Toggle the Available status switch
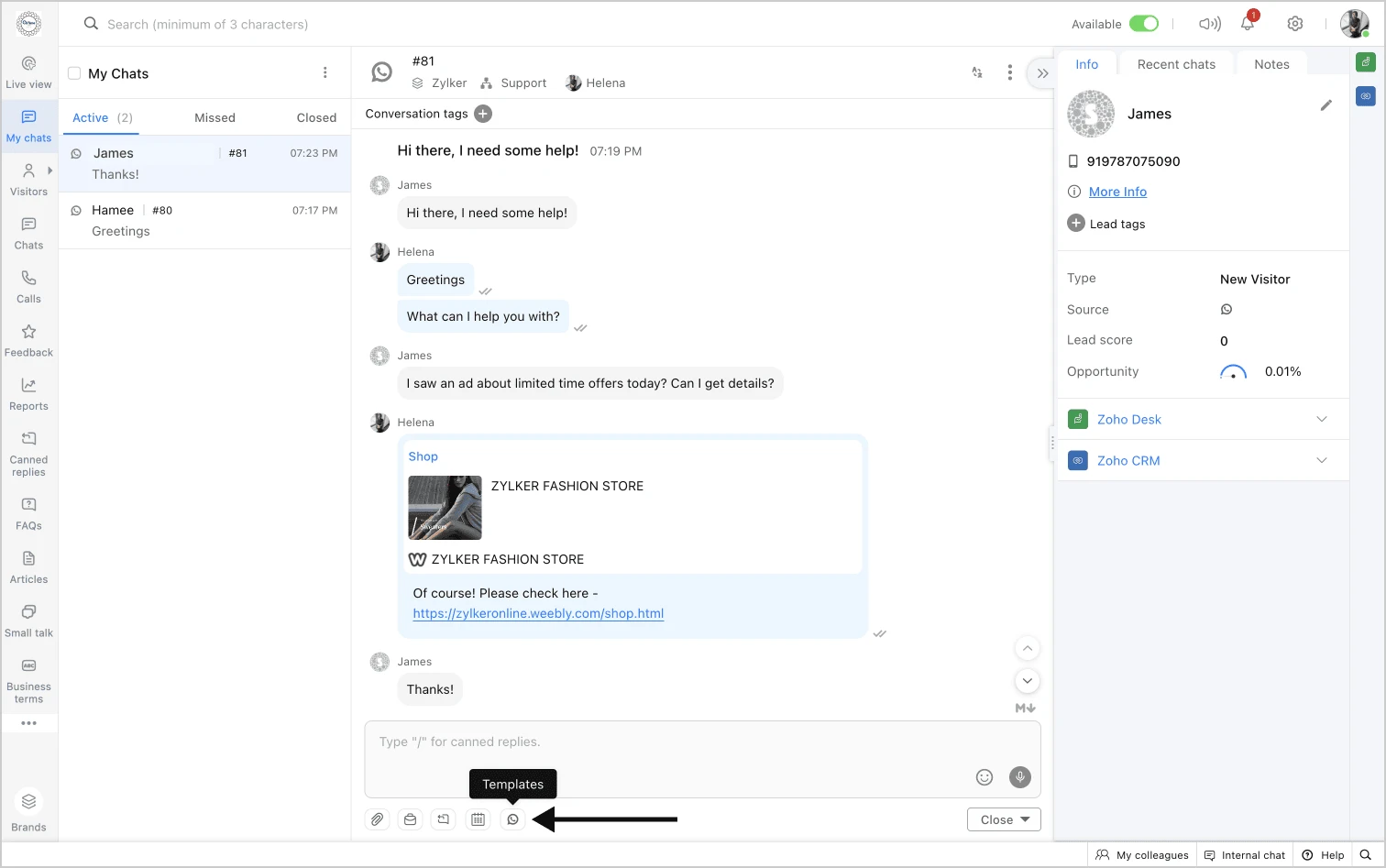The image size is (1386, 868). point(1143,24)
